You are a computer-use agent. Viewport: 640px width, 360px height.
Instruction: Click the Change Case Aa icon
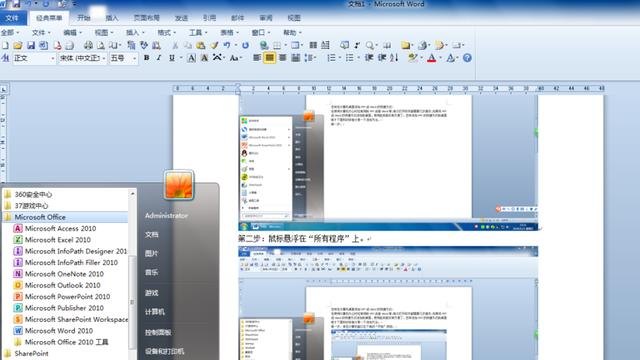click(x=234, y=58)
